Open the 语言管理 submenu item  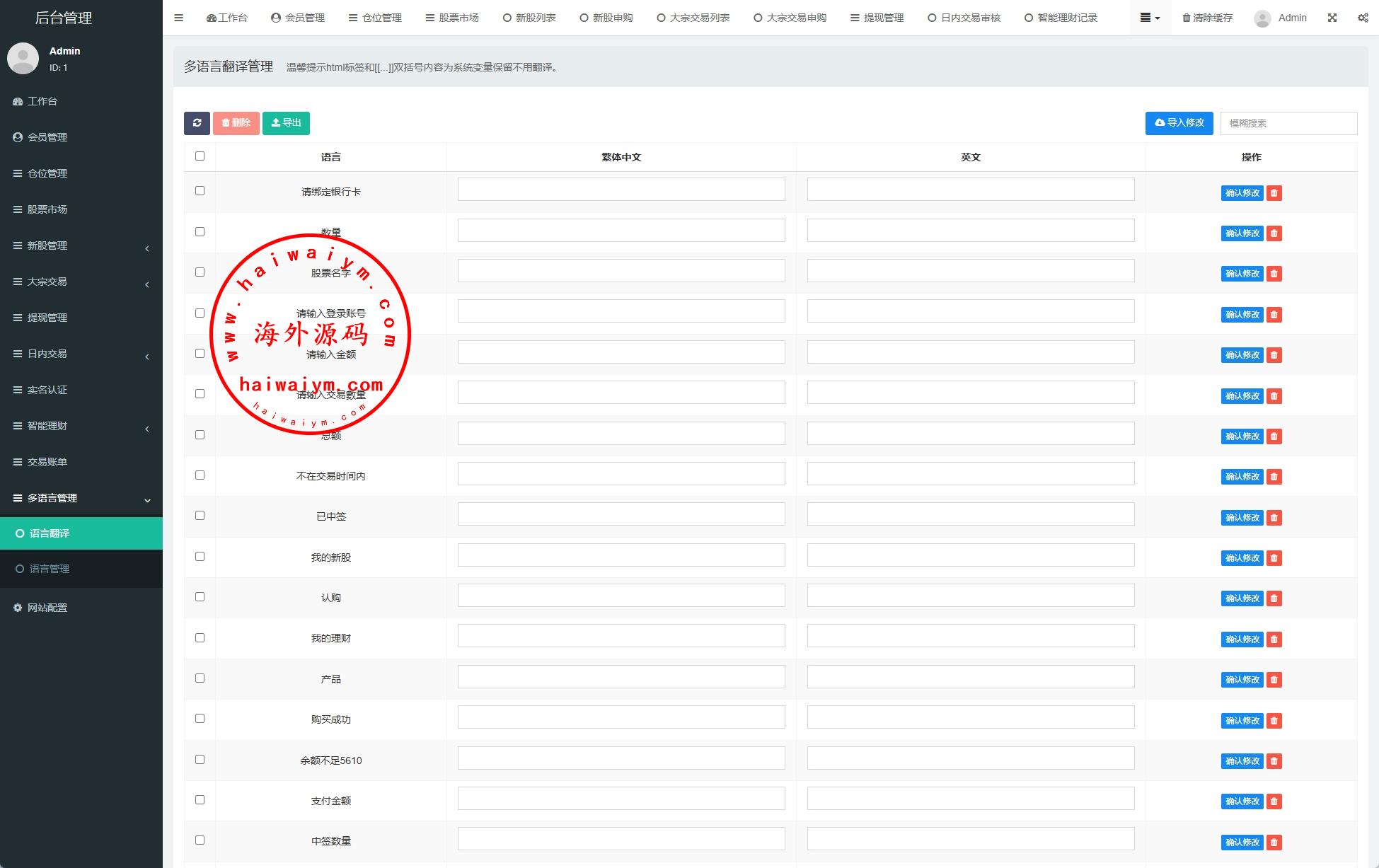(x=50, y=569)
